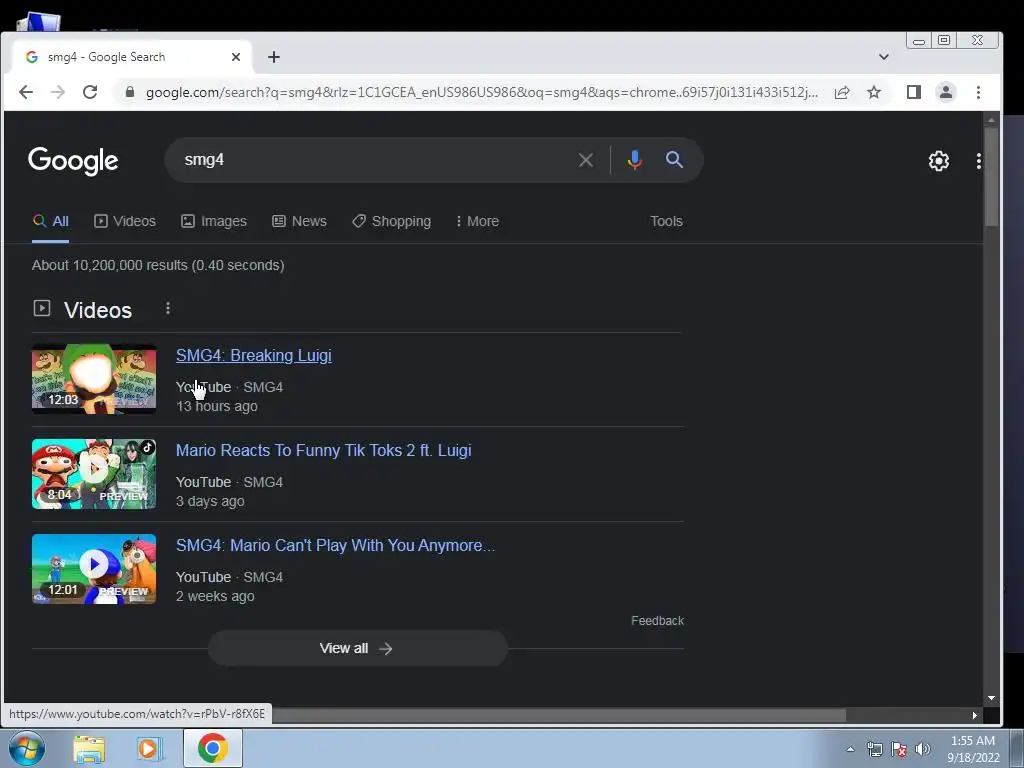Click View all videos button
This screenshot has width=1024, height=768.
point(357,648)
